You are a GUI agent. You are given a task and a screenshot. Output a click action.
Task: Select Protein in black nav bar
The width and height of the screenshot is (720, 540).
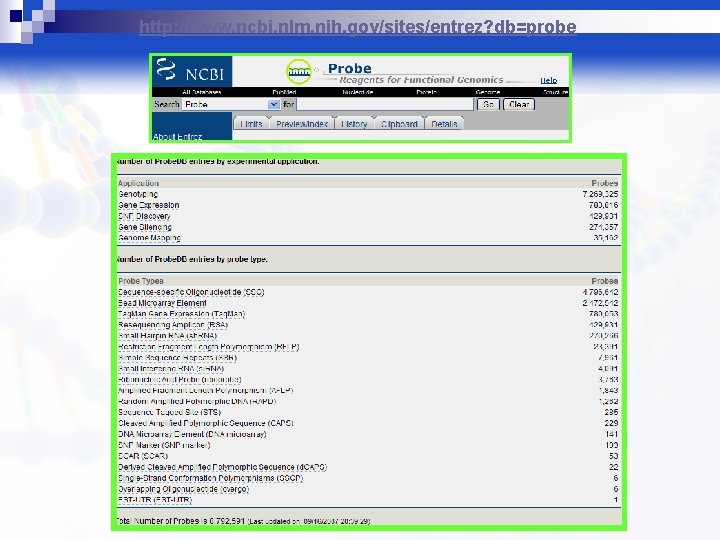pyautogui.click(x=427, y=92)
